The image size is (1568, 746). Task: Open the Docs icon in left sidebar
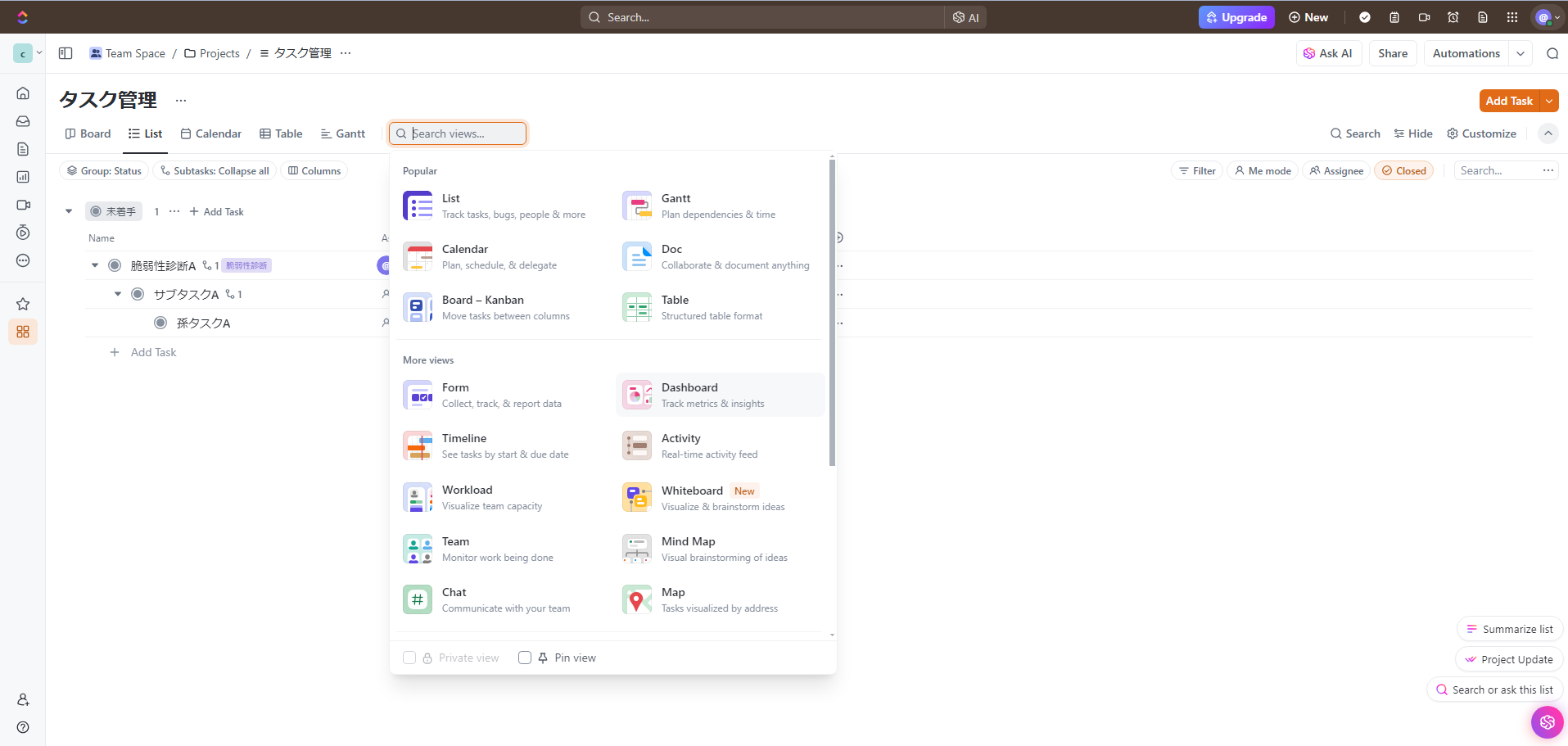pos(23,149)
